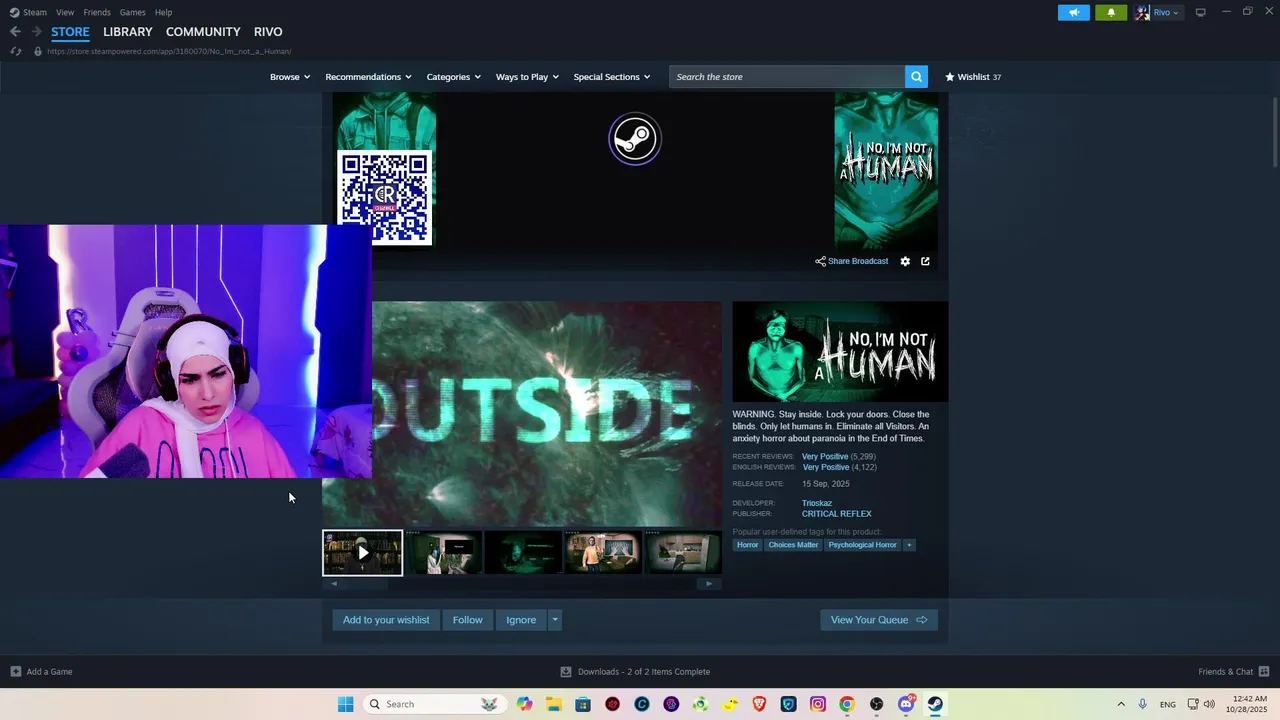This screenshot has width=1280, height=720.
Task: Open the Games menu
Action: point(132,12)
